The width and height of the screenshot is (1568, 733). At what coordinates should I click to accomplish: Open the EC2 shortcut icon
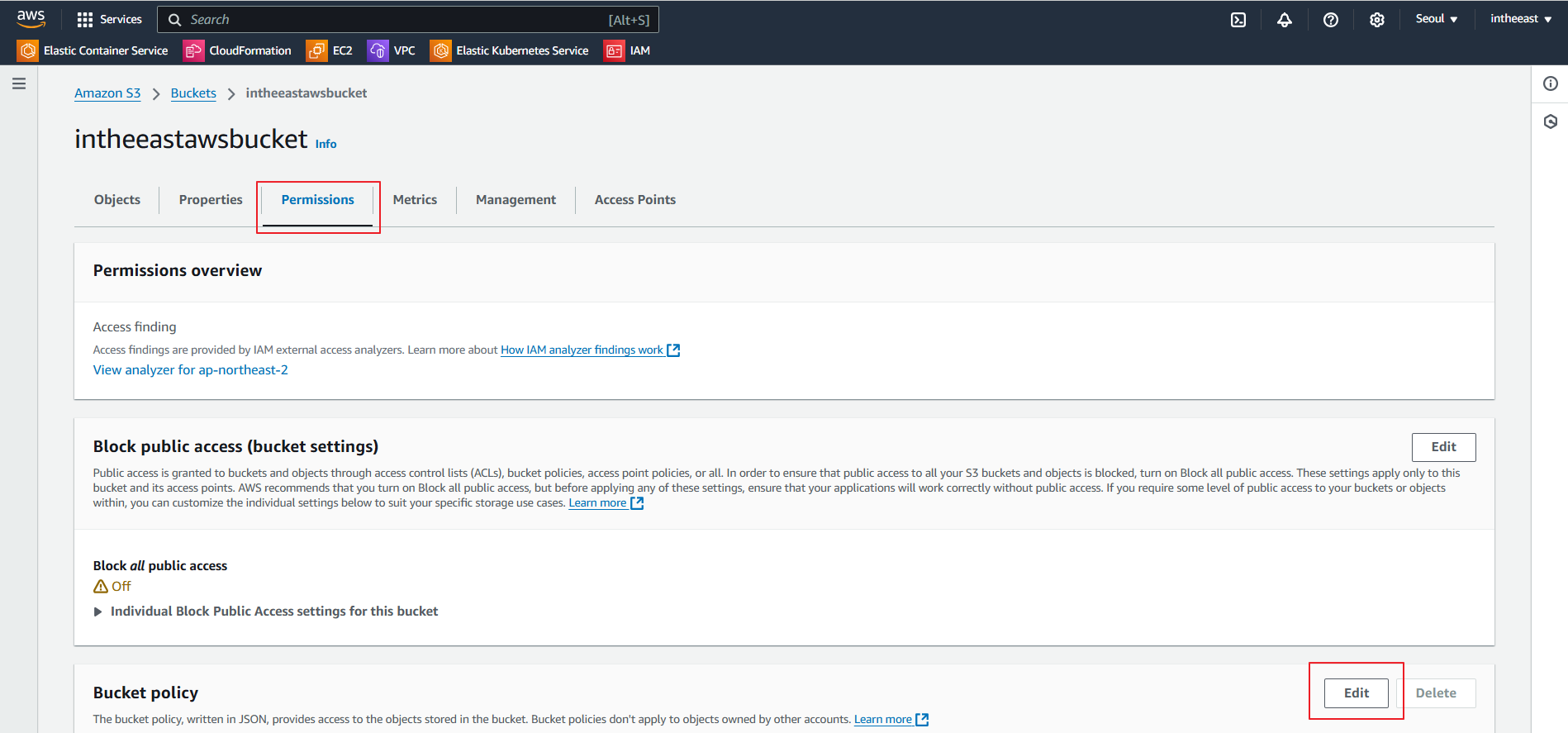(316, 50)
